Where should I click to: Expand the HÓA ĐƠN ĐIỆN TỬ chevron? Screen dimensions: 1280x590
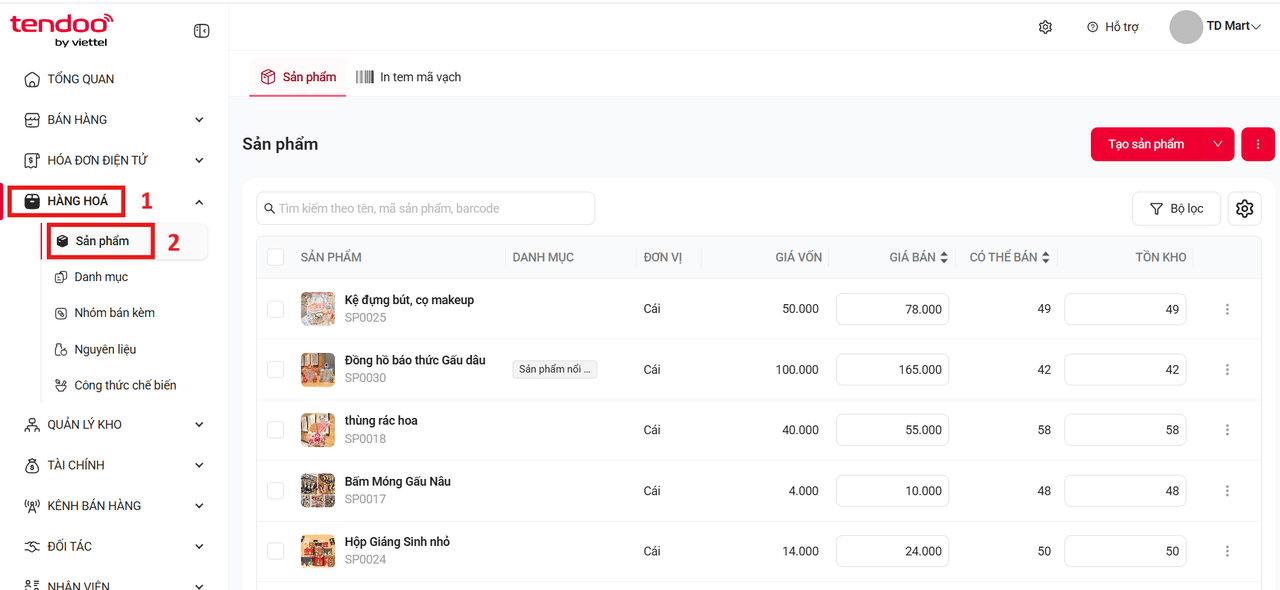tap(199, 160)
